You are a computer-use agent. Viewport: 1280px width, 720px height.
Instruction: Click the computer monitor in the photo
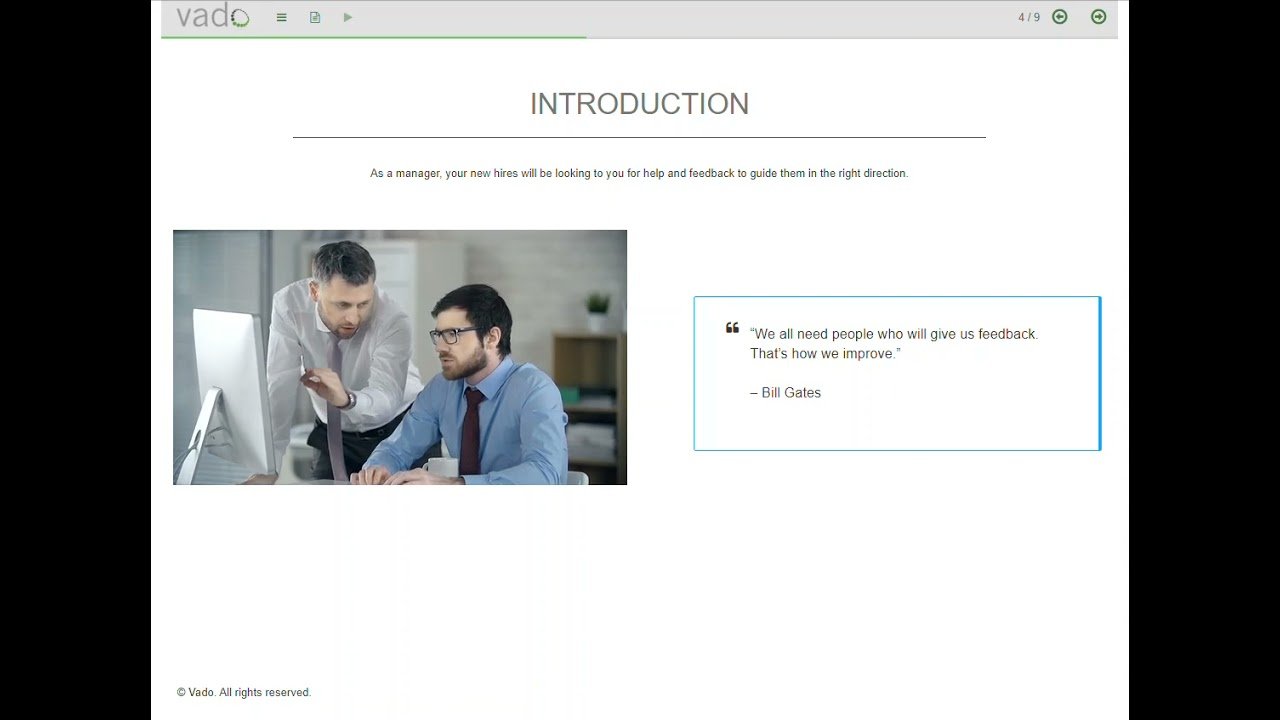click(x=232, y=390)
